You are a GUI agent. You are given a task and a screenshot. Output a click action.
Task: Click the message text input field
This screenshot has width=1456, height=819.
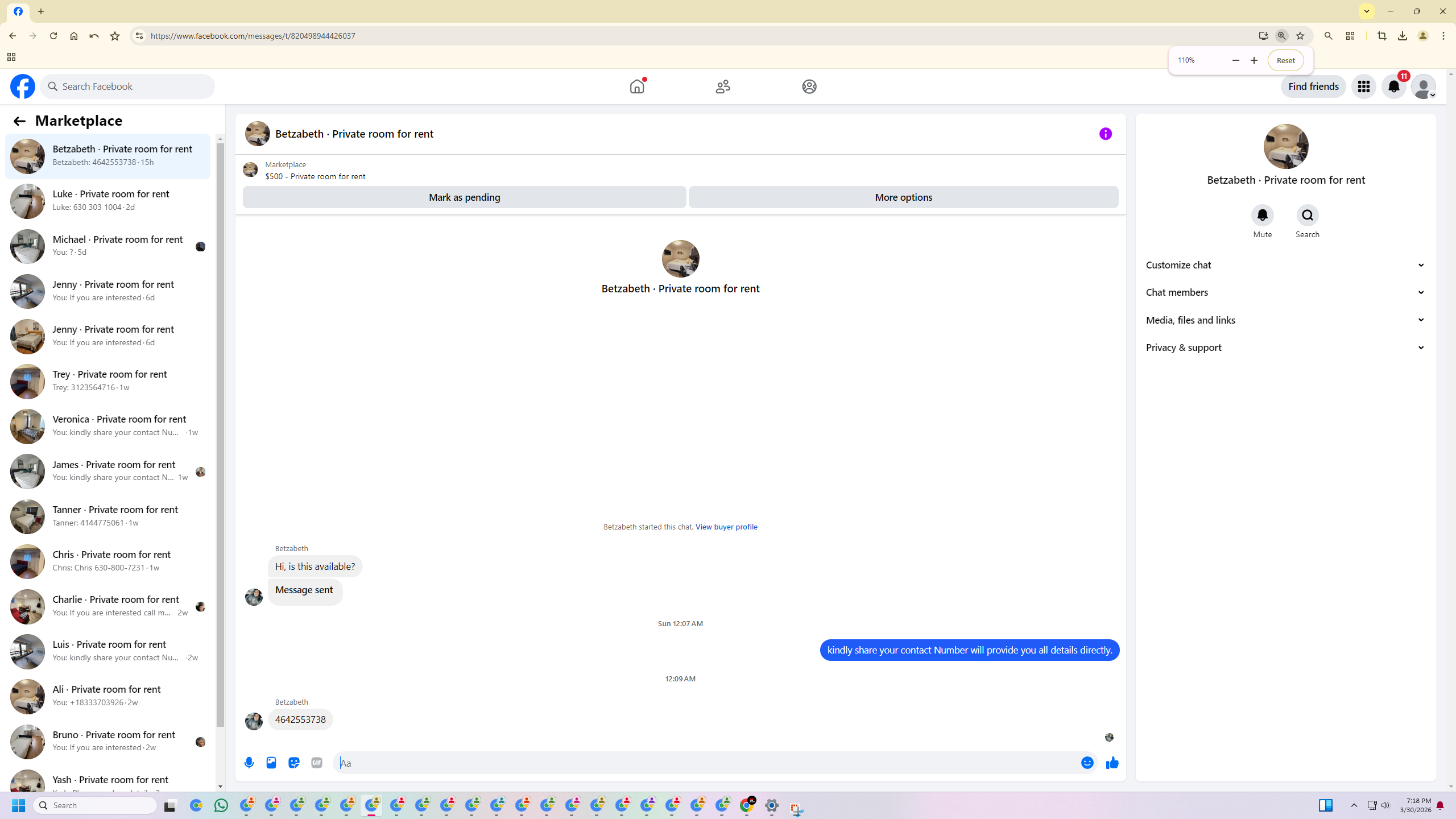point(705,763)
